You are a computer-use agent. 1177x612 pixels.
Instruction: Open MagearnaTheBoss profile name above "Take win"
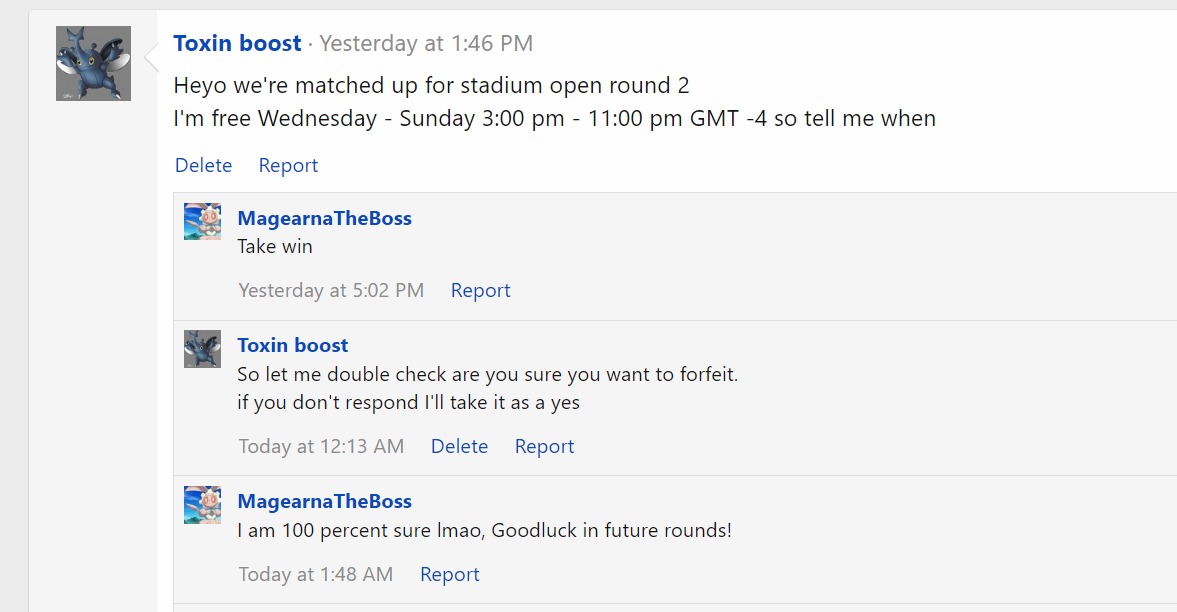point(324,218)
